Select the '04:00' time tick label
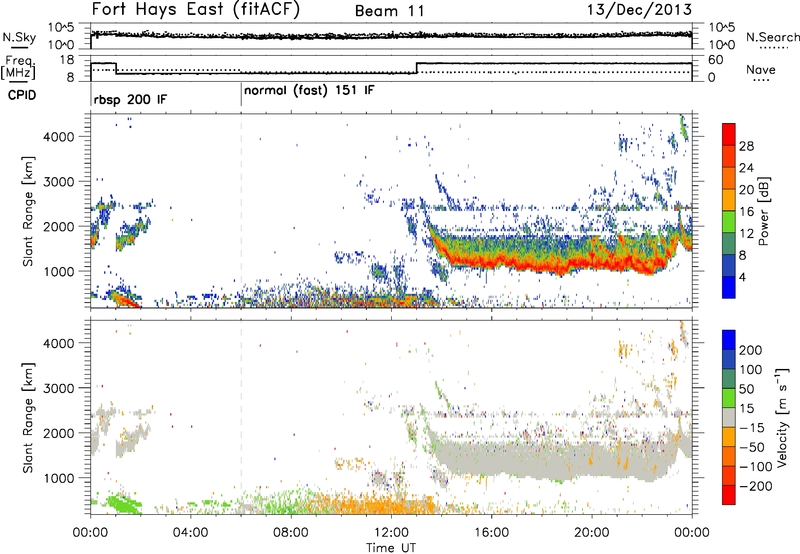This screenshot has height=554, width=800. (x=191, y=533)
